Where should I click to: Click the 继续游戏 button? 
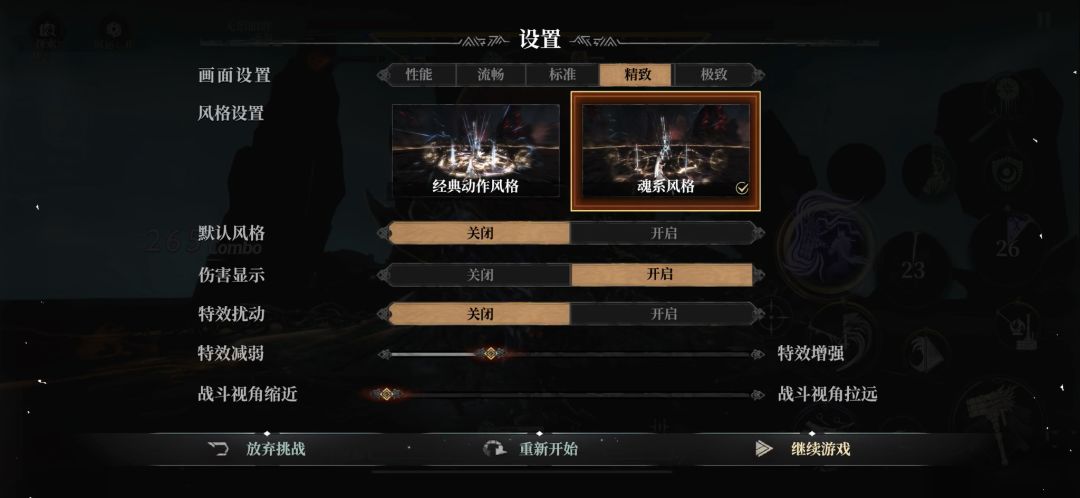(803, 449)
